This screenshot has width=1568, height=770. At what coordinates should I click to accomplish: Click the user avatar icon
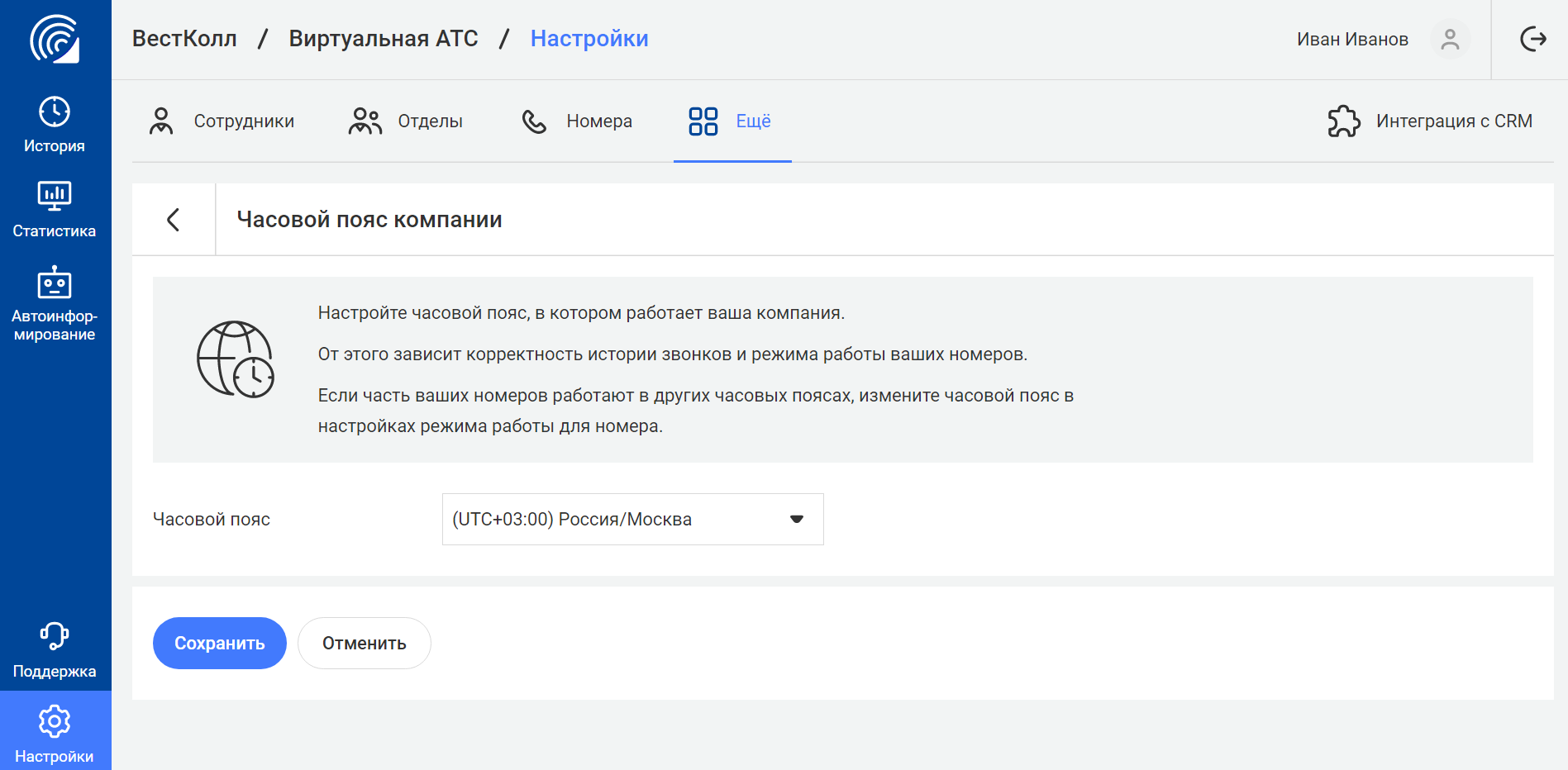(x=1450, y=39)
